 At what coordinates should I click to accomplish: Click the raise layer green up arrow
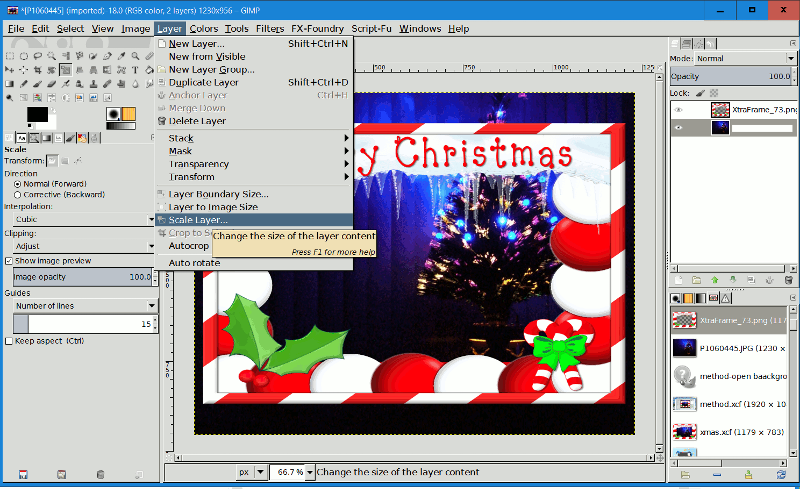tap(715, 280)
